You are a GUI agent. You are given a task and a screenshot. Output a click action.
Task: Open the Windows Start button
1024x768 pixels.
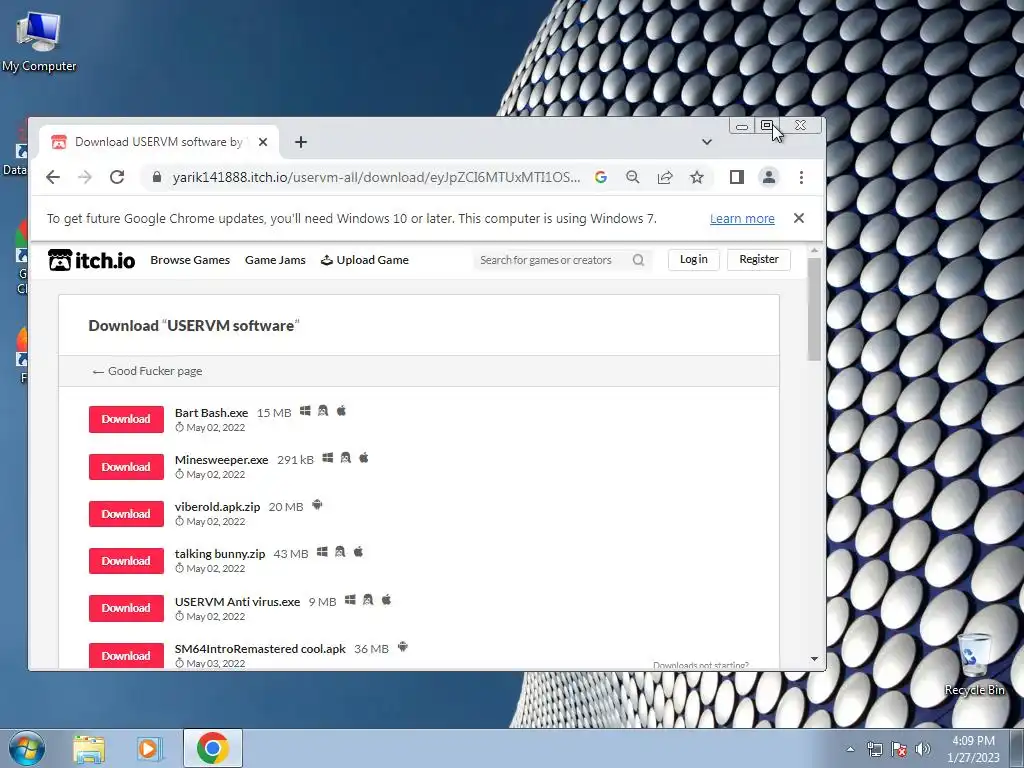pos(27,748)
